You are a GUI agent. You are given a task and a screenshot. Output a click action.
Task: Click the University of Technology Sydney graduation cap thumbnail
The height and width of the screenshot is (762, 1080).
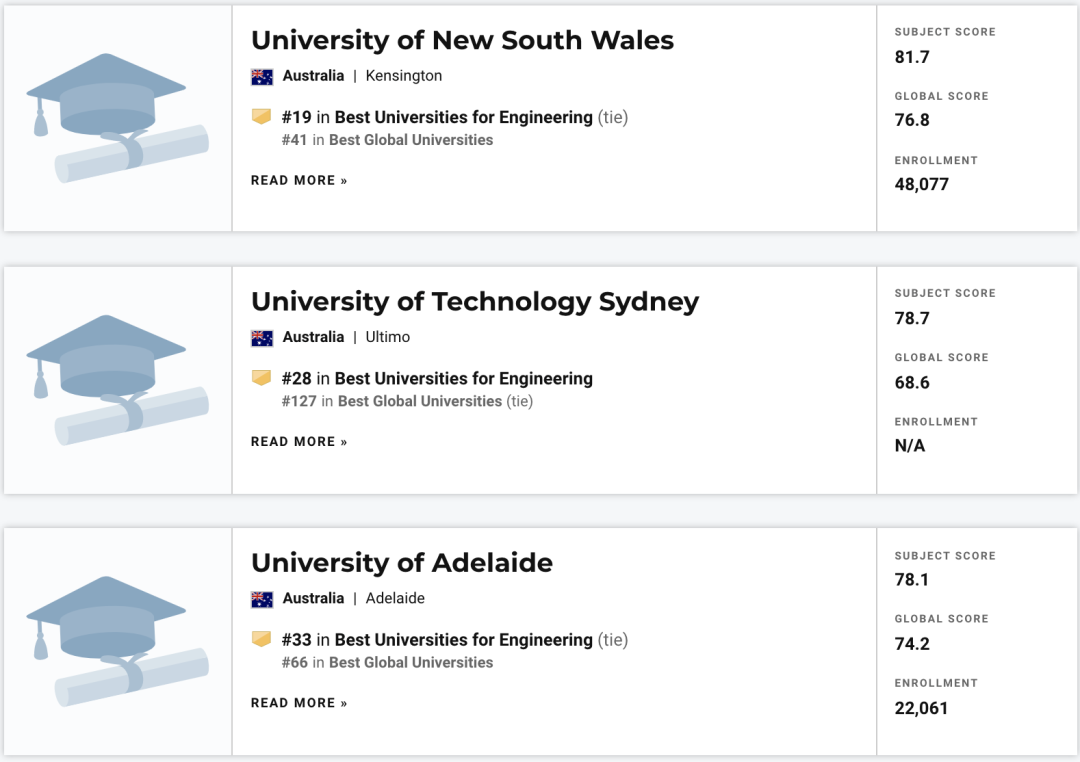coord(118,380)
